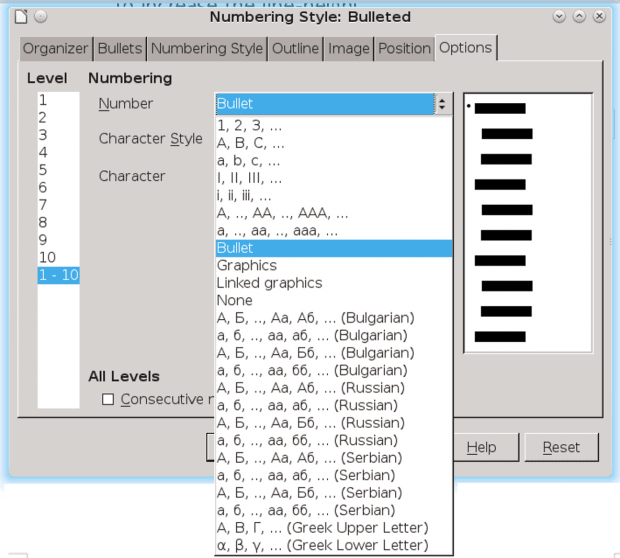Pick uppercase 'Аа, Бб' (Bulgarian) option
Viewport: 620px width, 558px height.
pos(334,353)
